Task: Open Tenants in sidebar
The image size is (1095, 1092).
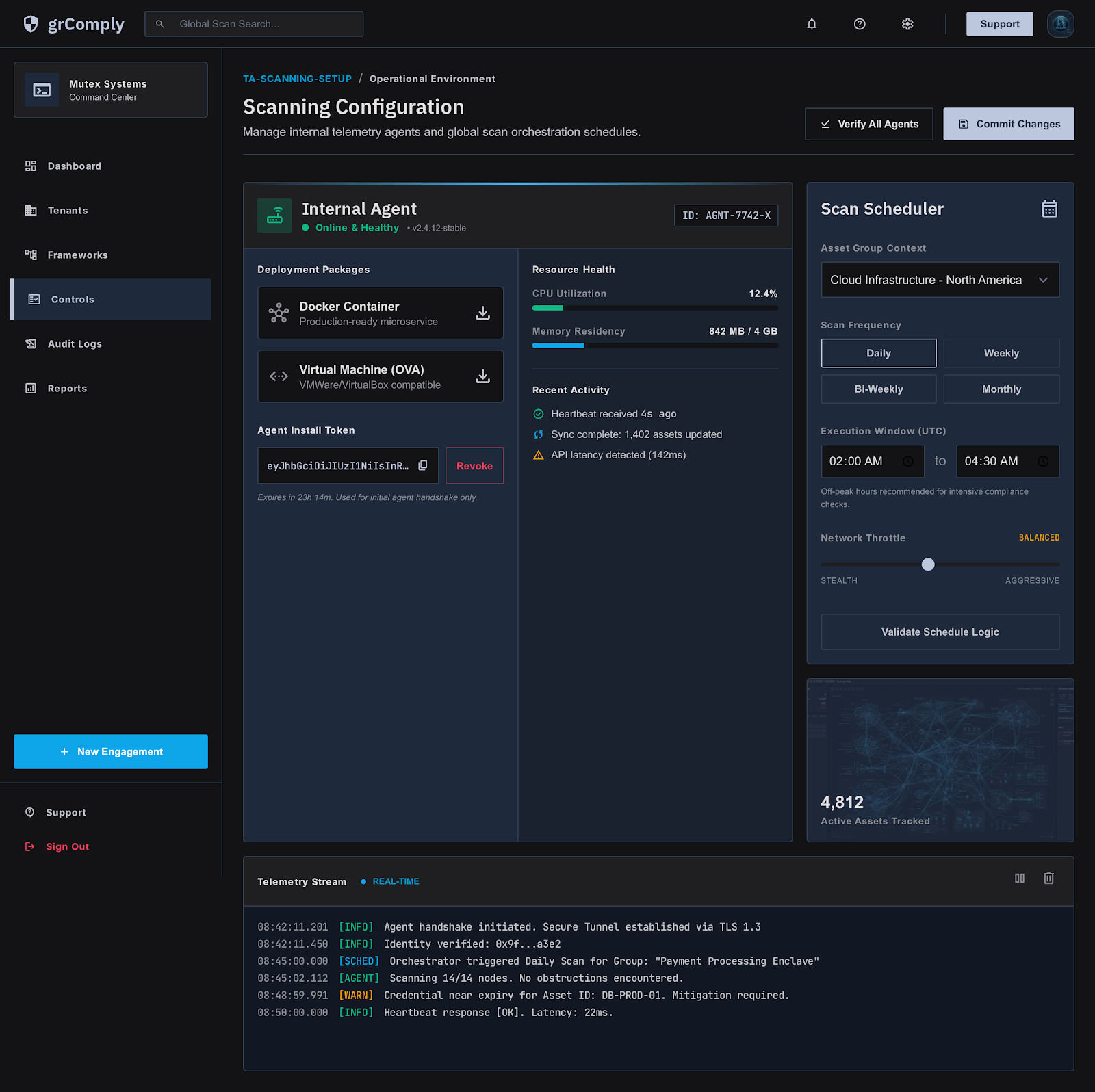Action: point(111,211)
